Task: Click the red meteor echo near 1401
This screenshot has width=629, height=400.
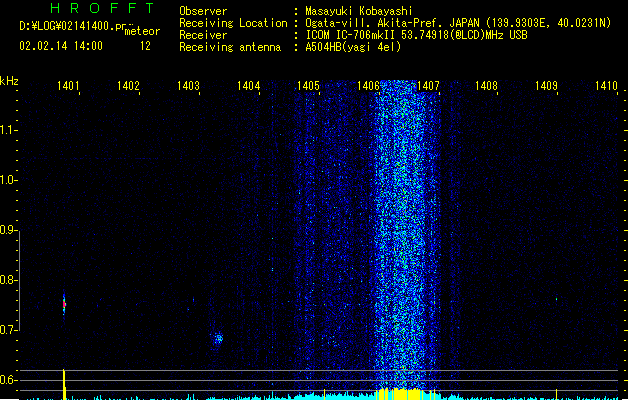Action: pyautogui.click(x=64, y=304)
